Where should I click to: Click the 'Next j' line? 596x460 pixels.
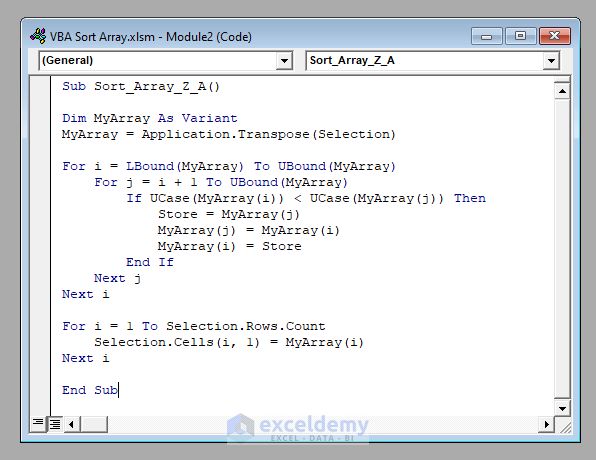(117, 278)
